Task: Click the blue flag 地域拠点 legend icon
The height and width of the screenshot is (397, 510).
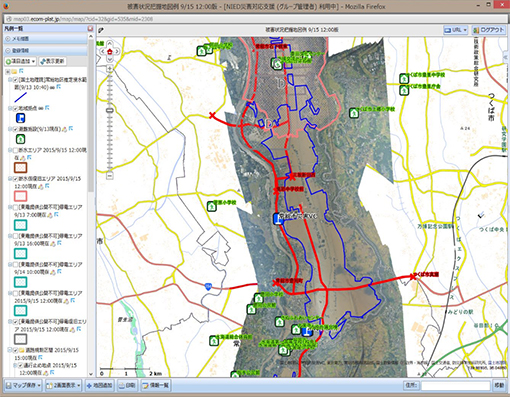Action: pos(20,118)
